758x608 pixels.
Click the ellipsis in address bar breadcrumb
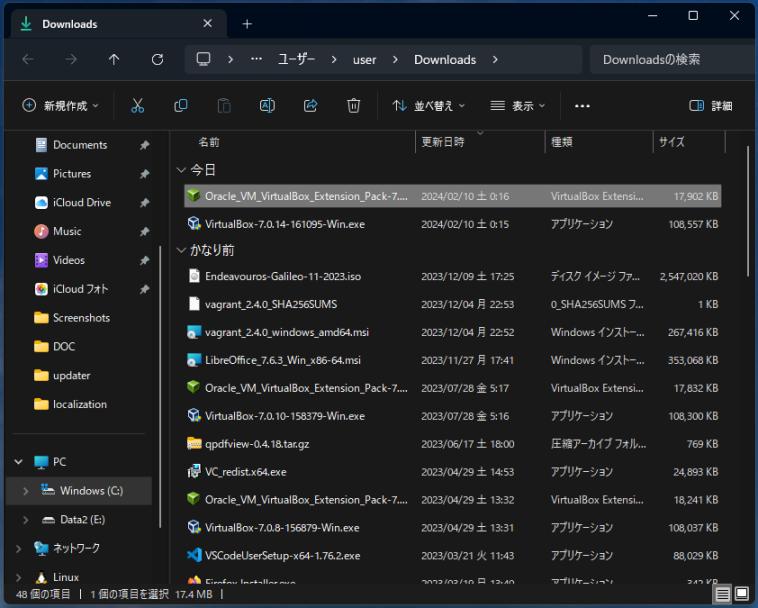256,59
